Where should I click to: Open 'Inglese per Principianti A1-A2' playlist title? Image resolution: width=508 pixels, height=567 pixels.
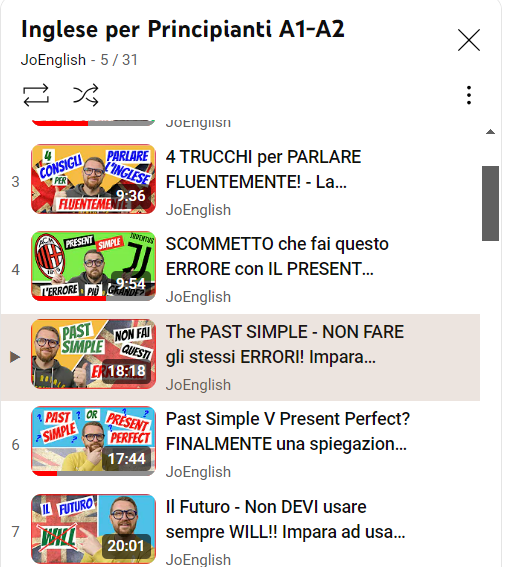pyautogui.click(x=183, y=29)
